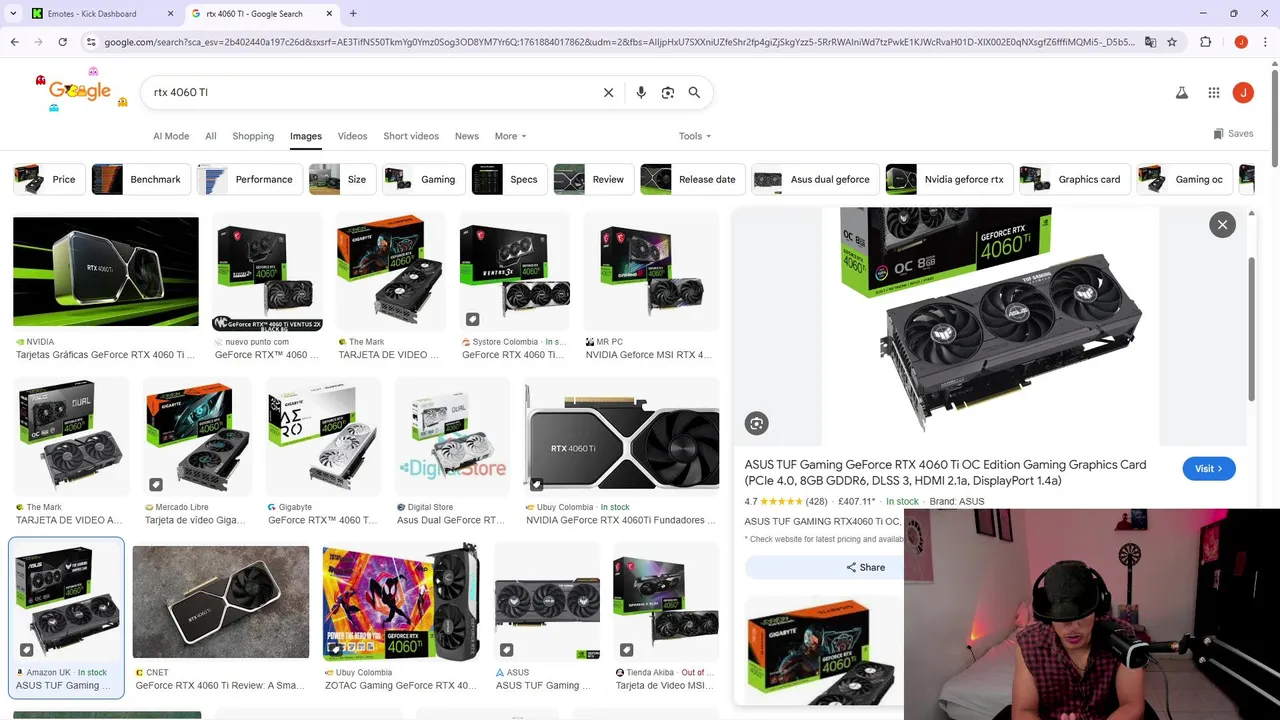
Task: Select the Release date filter chip
Action: [x=692, y=180]
